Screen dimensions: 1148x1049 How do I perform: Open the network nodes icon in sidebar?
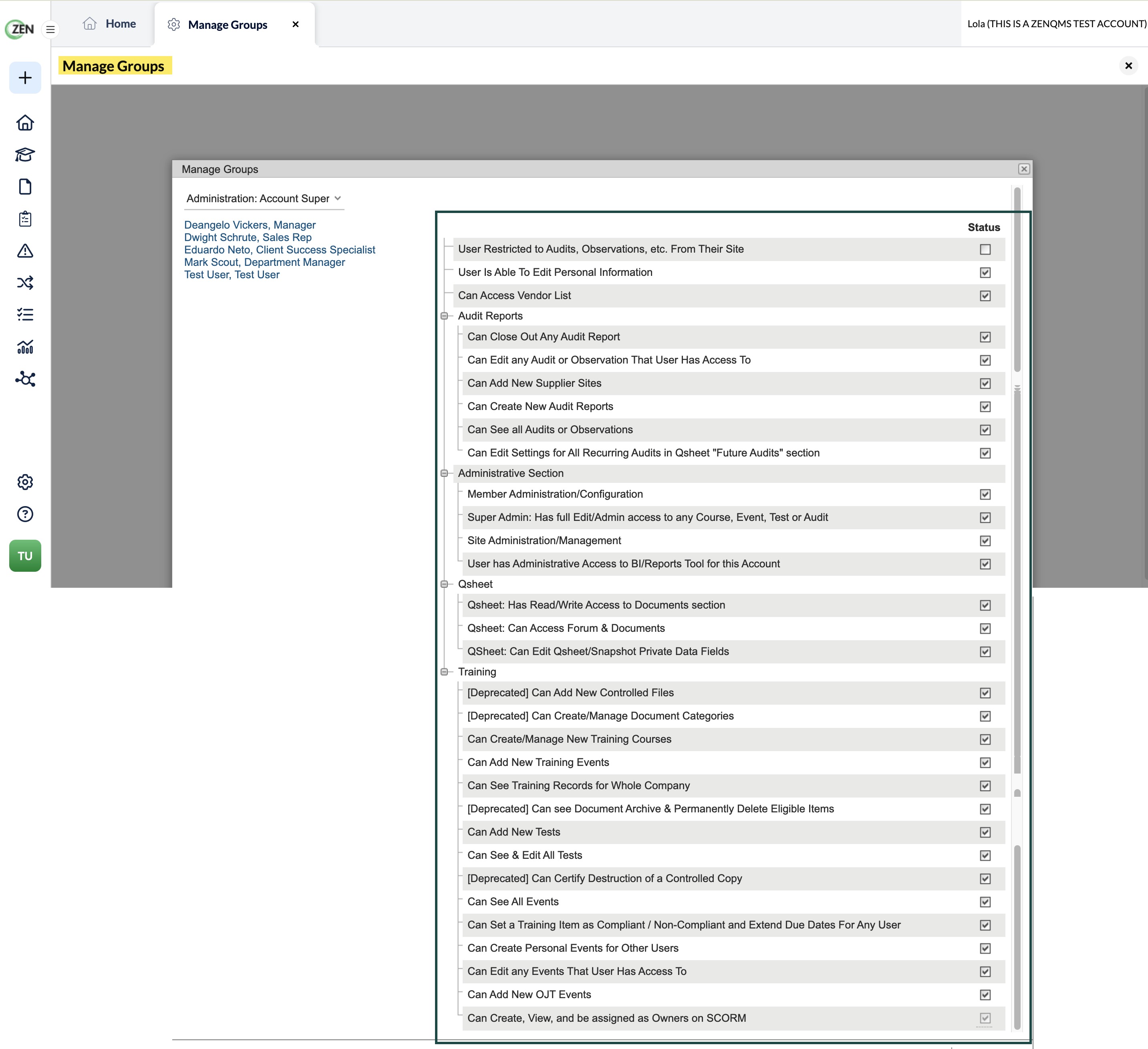25,378
